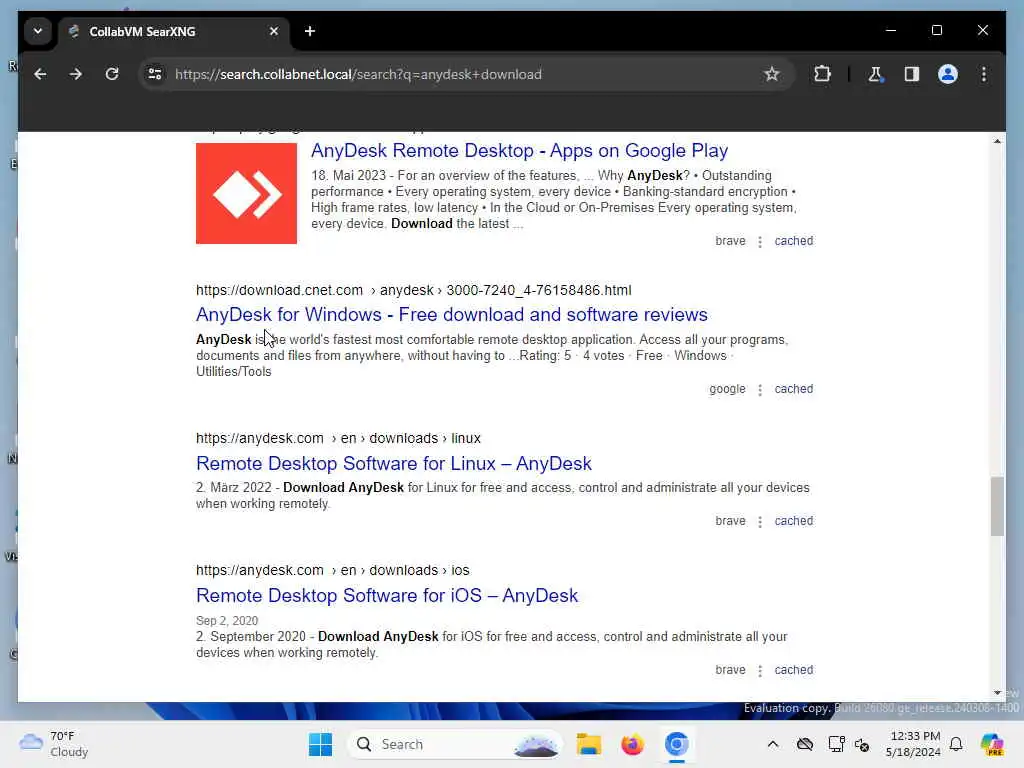The image size is (1024, 768).
Task: Open options dots beside iOS result
Action: [x=760, y=671]
